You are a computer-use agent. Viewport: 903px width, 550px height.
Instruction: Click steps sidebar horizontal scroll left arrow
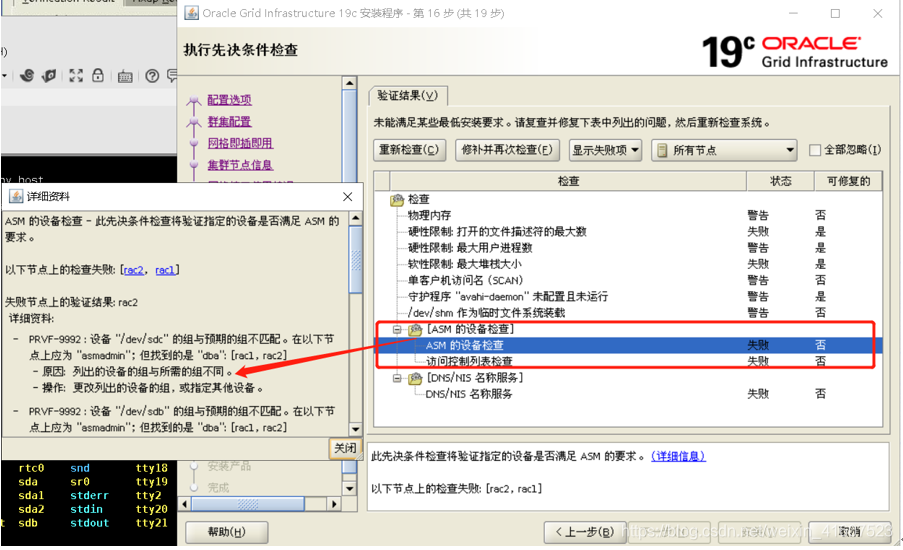[185, 504]
